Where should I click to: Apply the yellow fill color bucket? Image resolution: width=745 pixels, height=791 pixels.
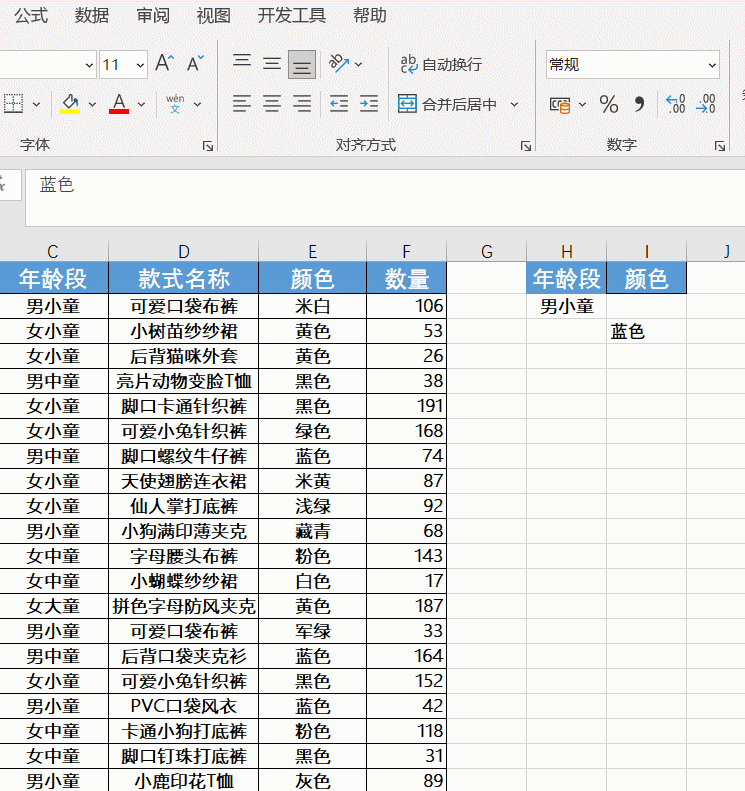70,104
